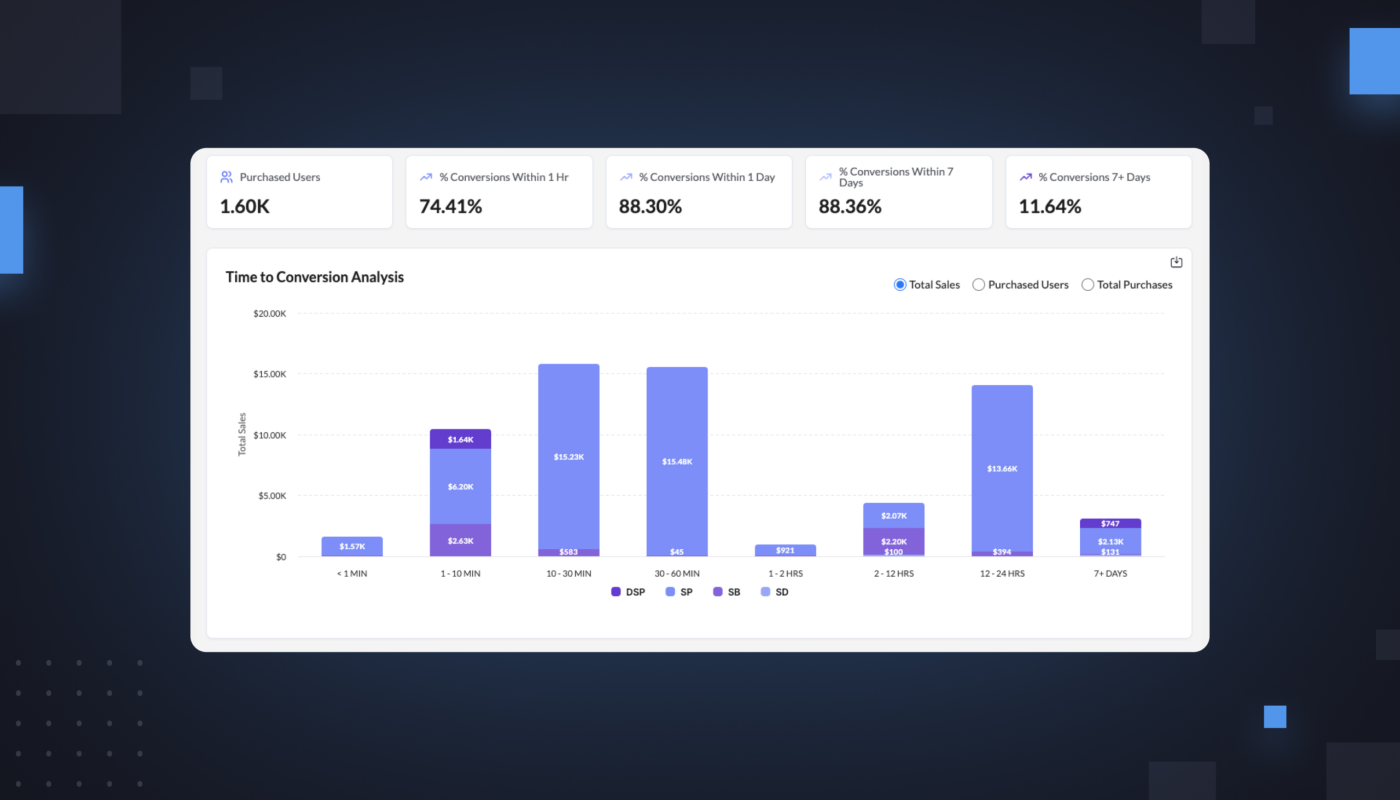Click the $1.64K DSP segment at 1 - 10 MIN

[x=460, y=439]
